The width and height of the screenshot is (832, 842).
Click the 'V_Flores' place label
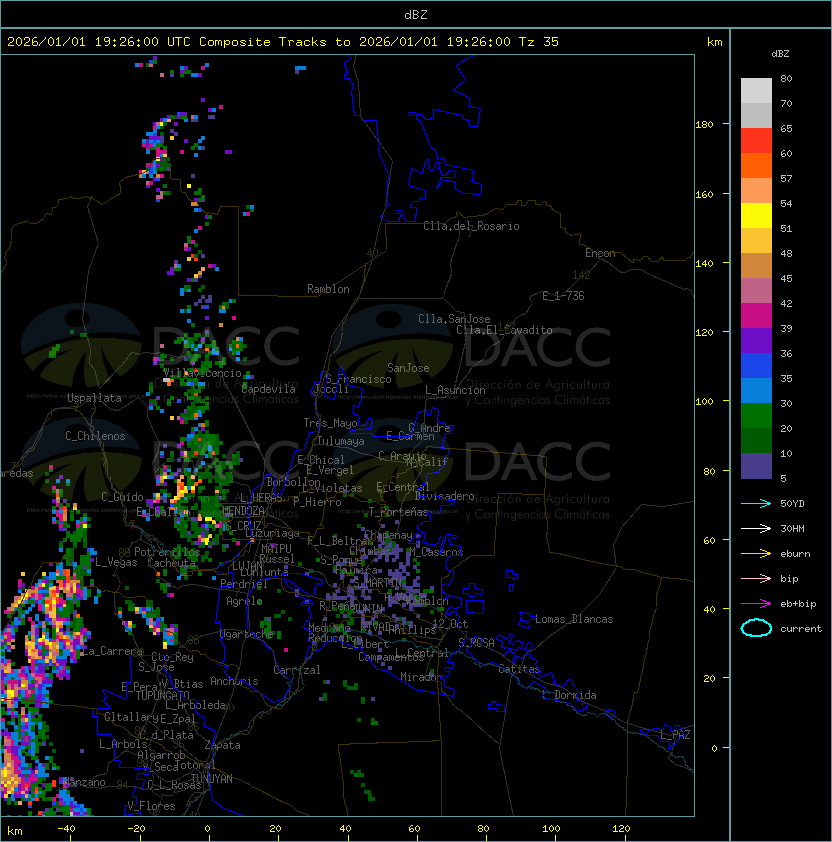coord(151,806)
